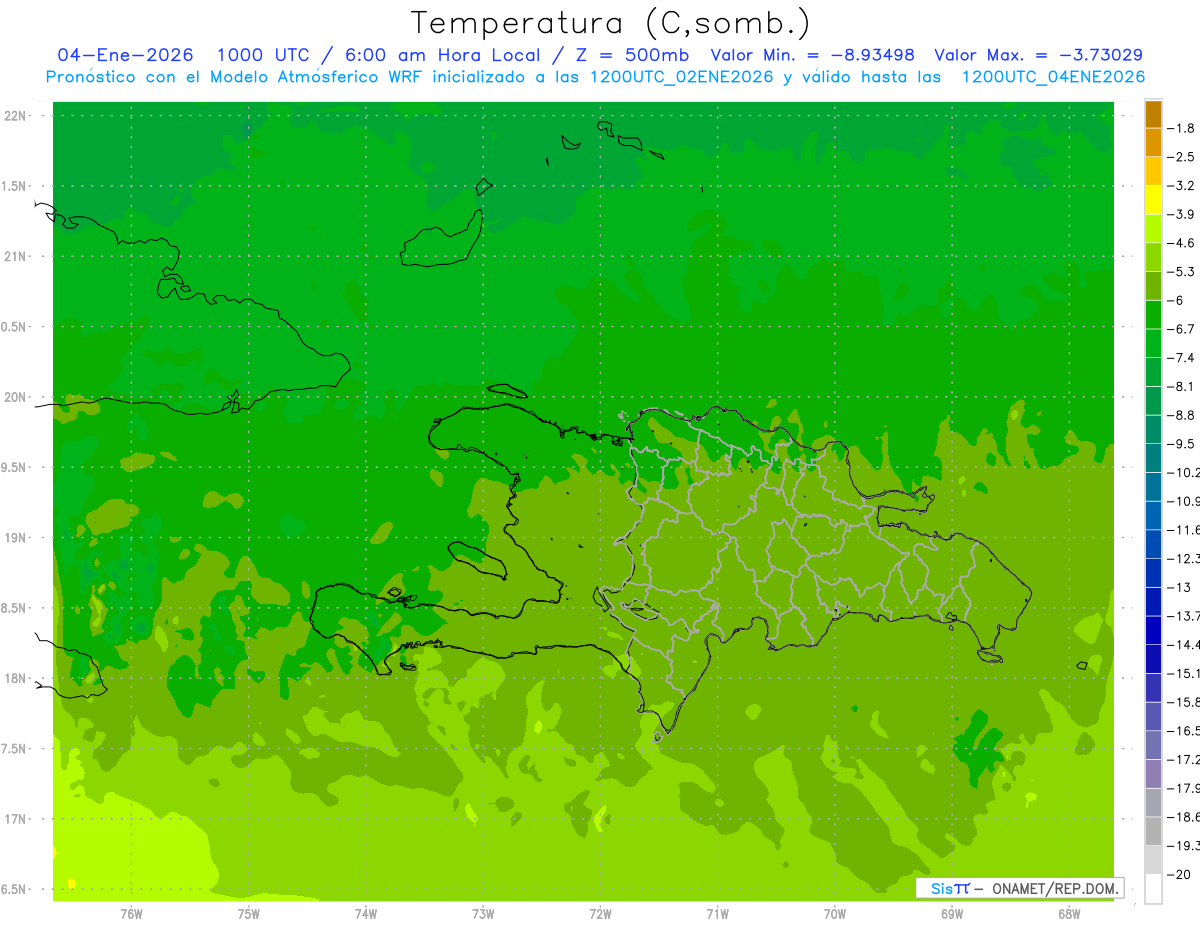Click the 70W longitude axis label
Screen dimensions: 1200x927
tap(835, 913)
